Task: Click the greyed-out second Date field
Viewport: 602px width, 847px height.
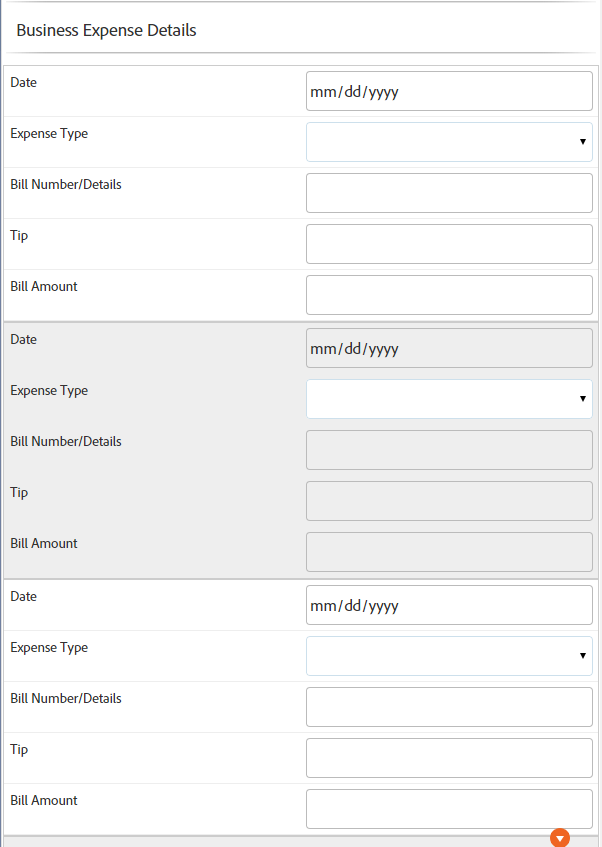Action: [x=448, y=347]
